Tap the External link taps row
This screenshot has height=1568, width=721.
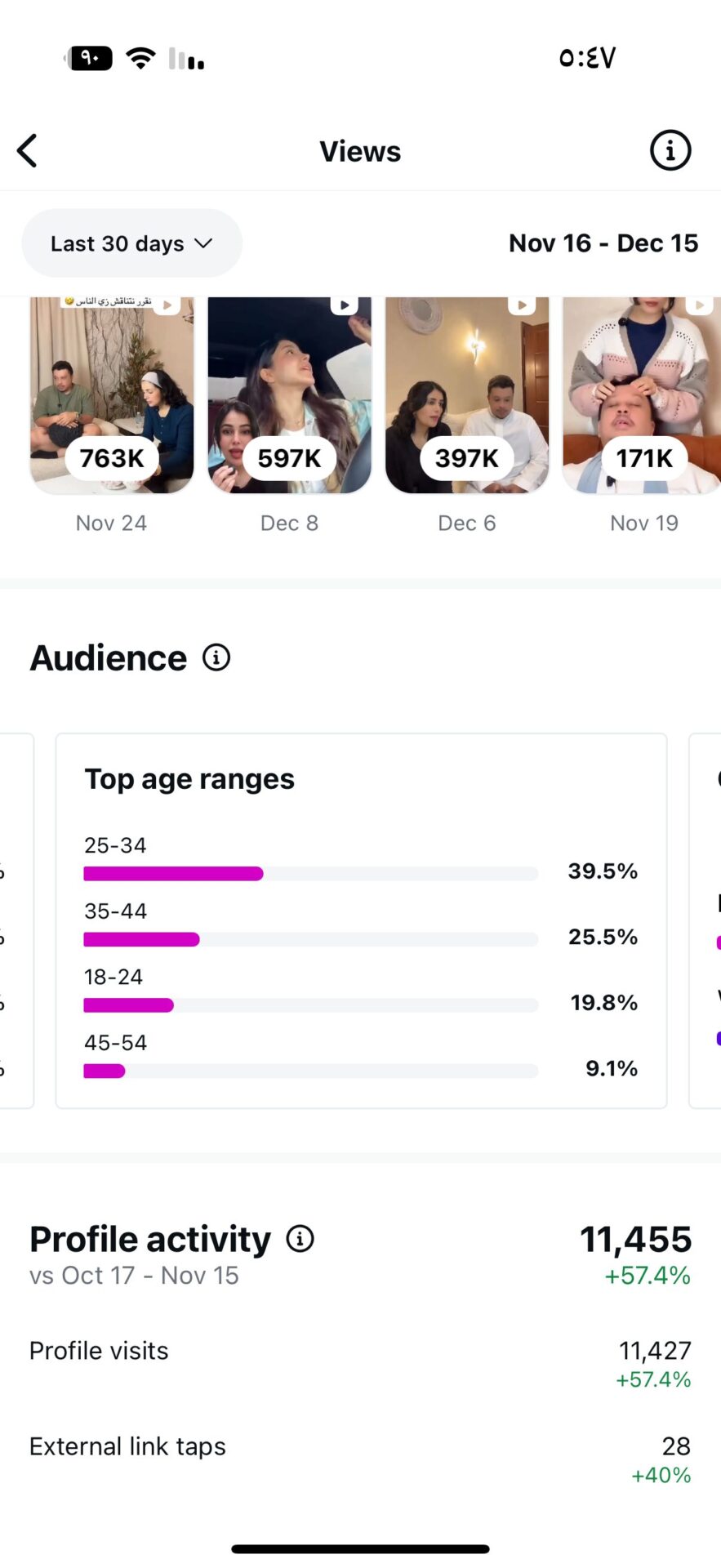tap(360, 1459)
